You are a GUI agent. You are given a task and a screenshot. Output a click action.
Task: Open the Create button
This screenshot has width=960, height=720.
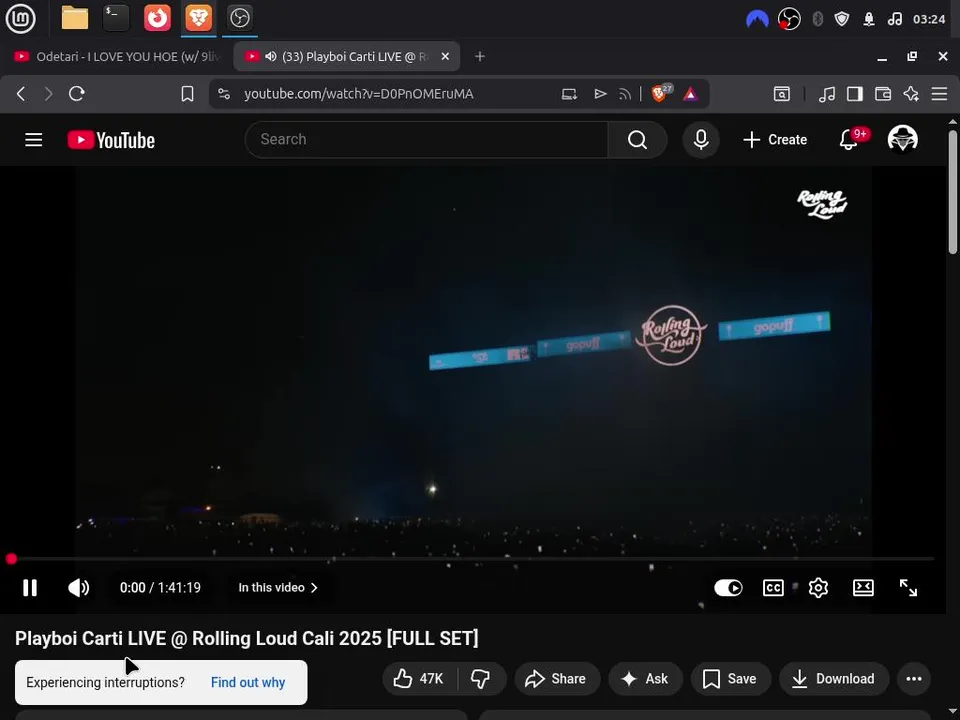click(x=775, y=140)
